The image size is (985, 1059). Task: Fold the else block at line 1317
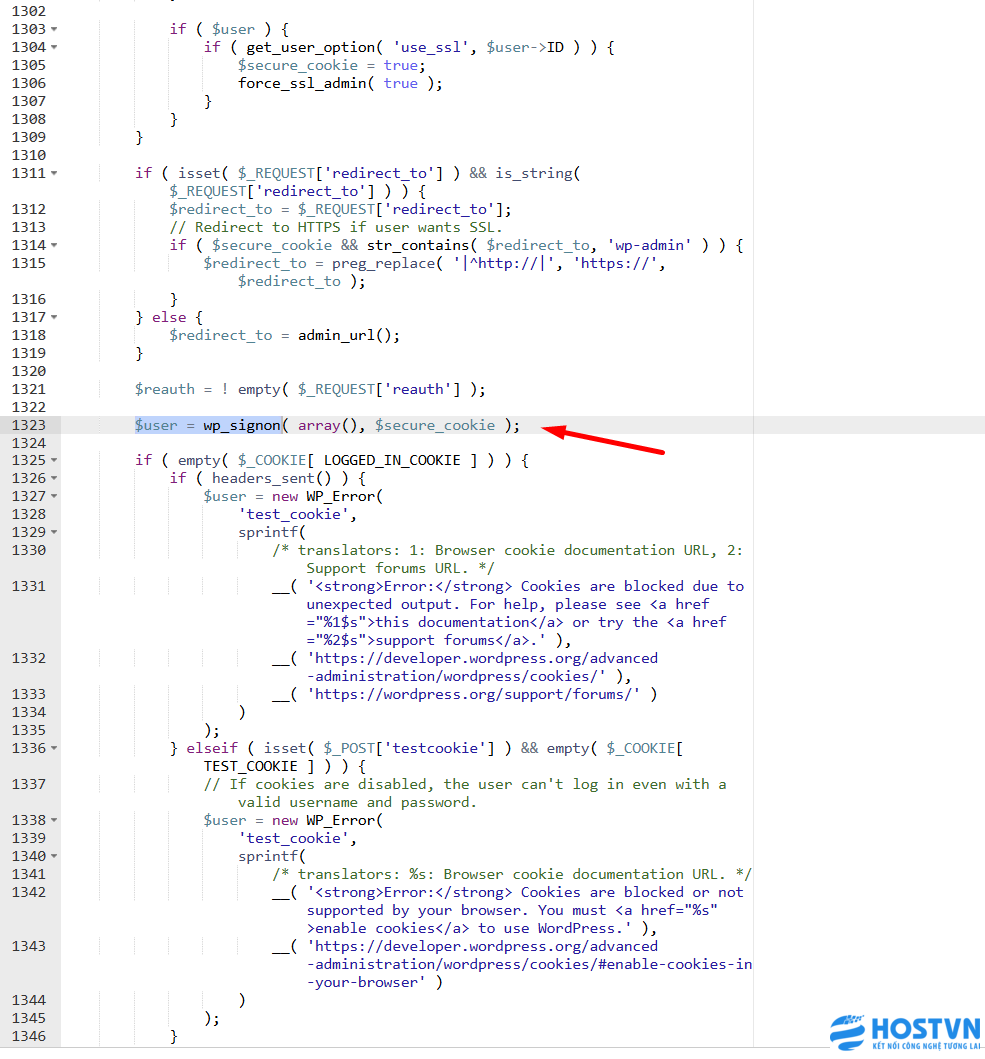[54, 317]
